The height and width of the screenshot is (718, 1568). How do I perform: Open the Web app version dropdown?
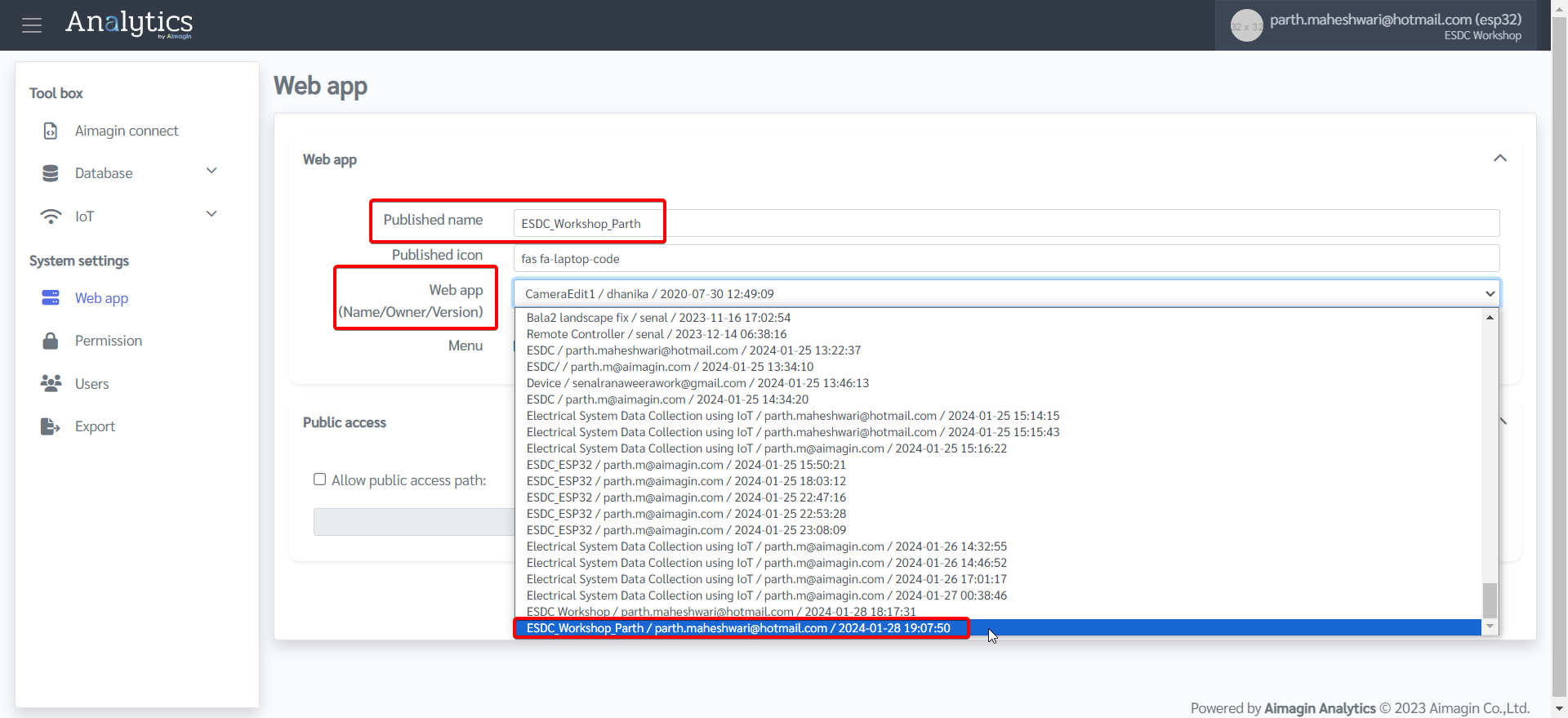1006,293
